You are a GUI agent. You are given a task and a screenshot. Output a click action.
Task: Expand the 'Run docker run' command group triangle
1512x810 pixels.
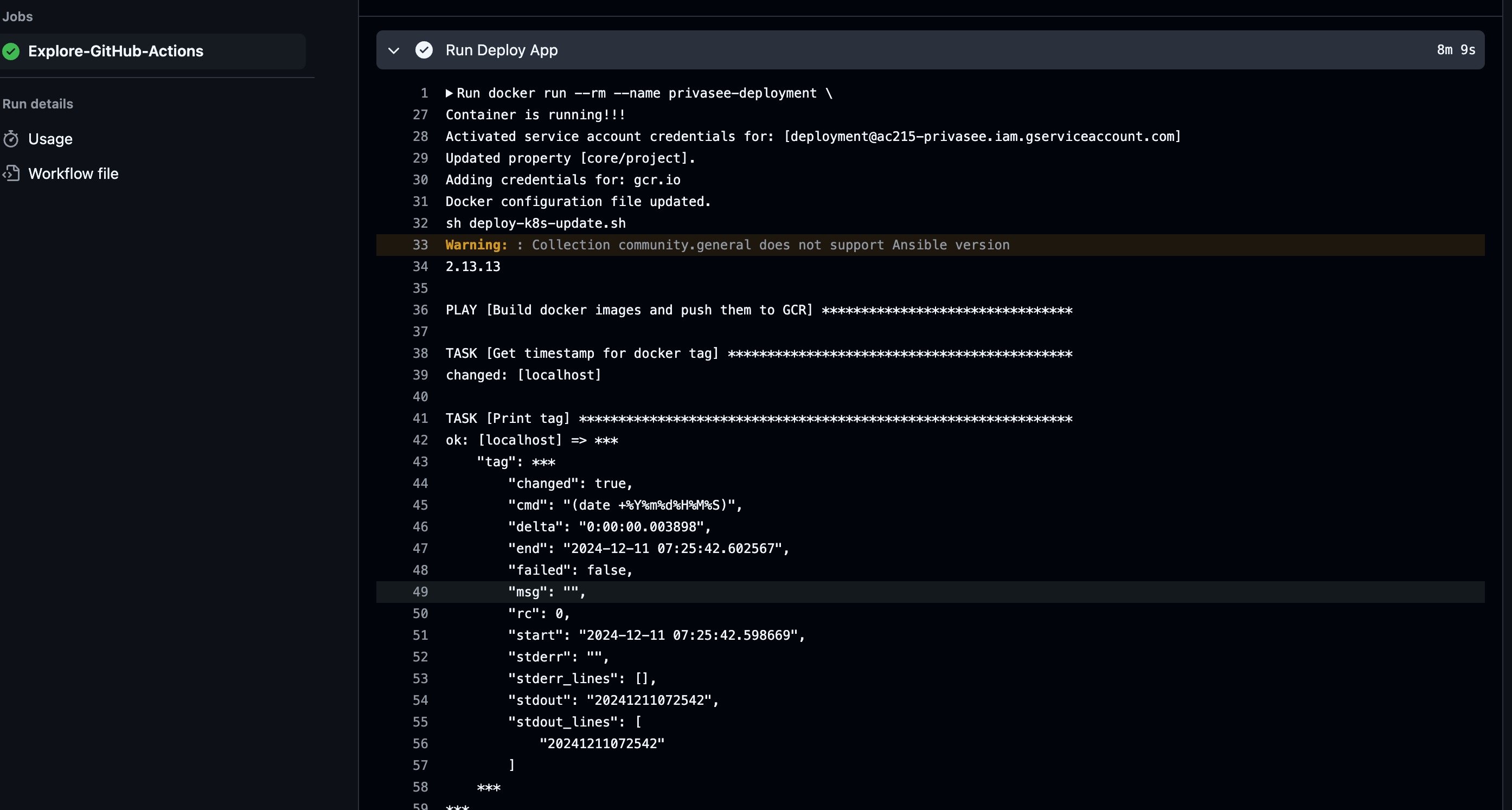(449, 93)
